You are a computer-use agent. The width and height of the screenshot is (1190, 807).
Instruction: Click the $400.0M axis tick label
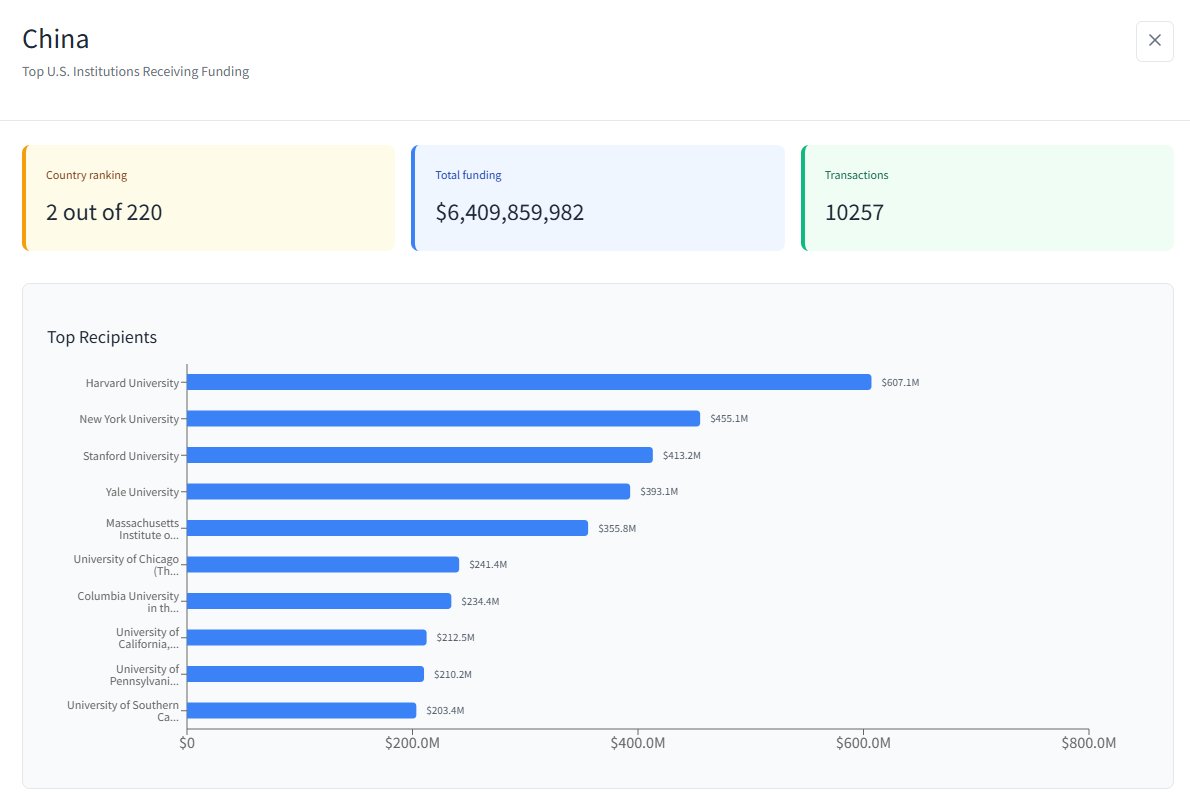click(x=637, y=744)
